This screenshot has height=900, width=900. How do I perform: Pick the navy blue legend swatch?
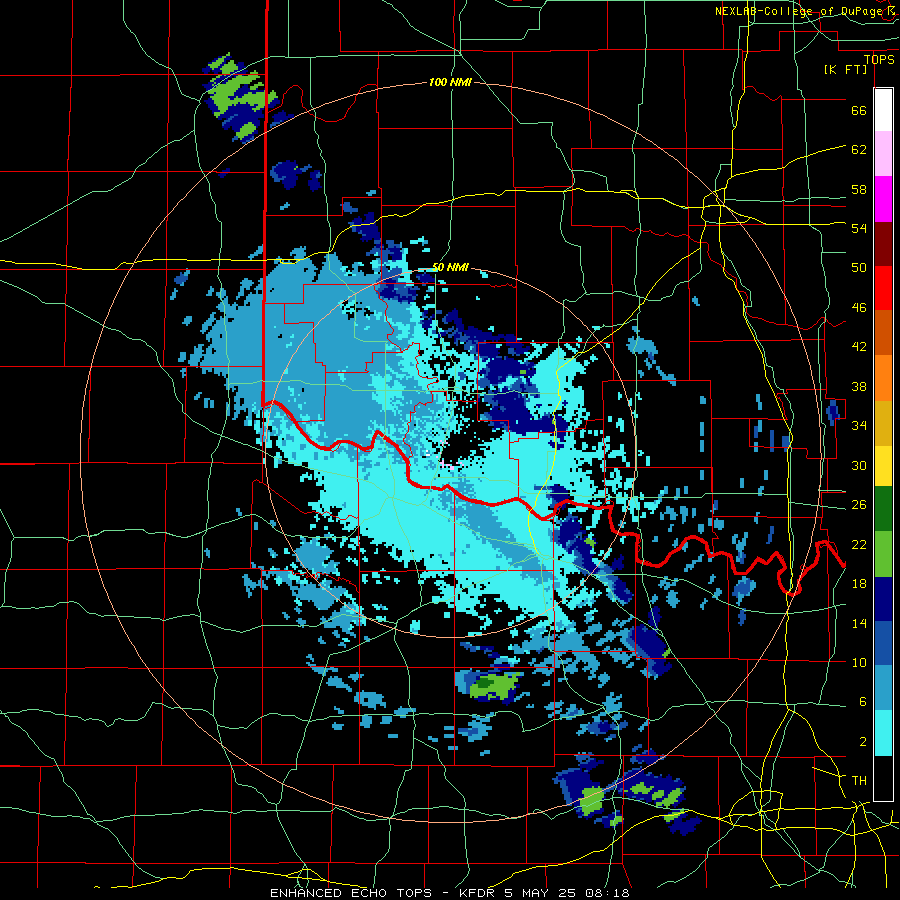(x=883, y=599)
